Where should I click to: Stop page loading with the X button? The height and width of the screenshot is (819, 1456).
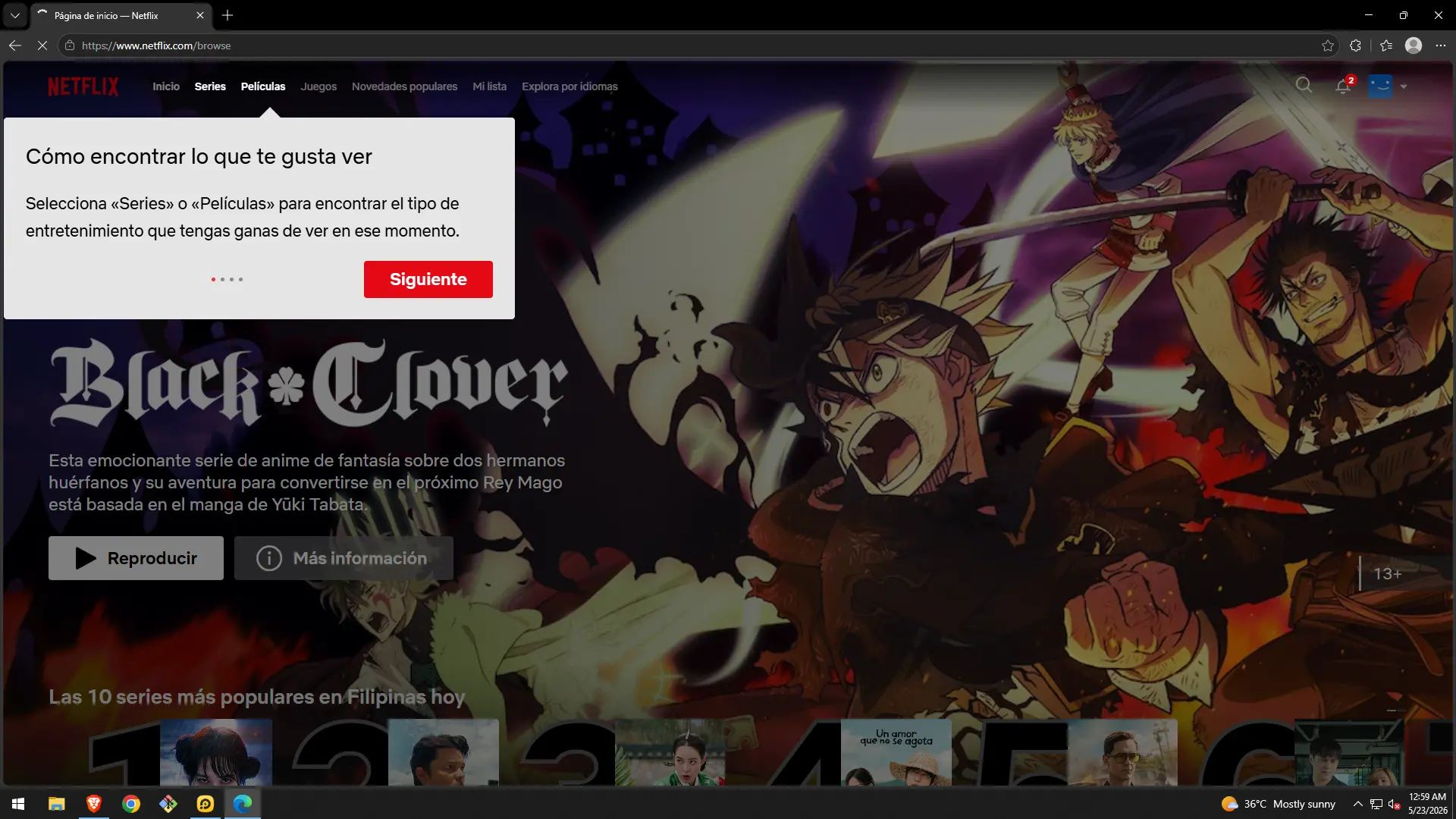(x=42, y=45)
